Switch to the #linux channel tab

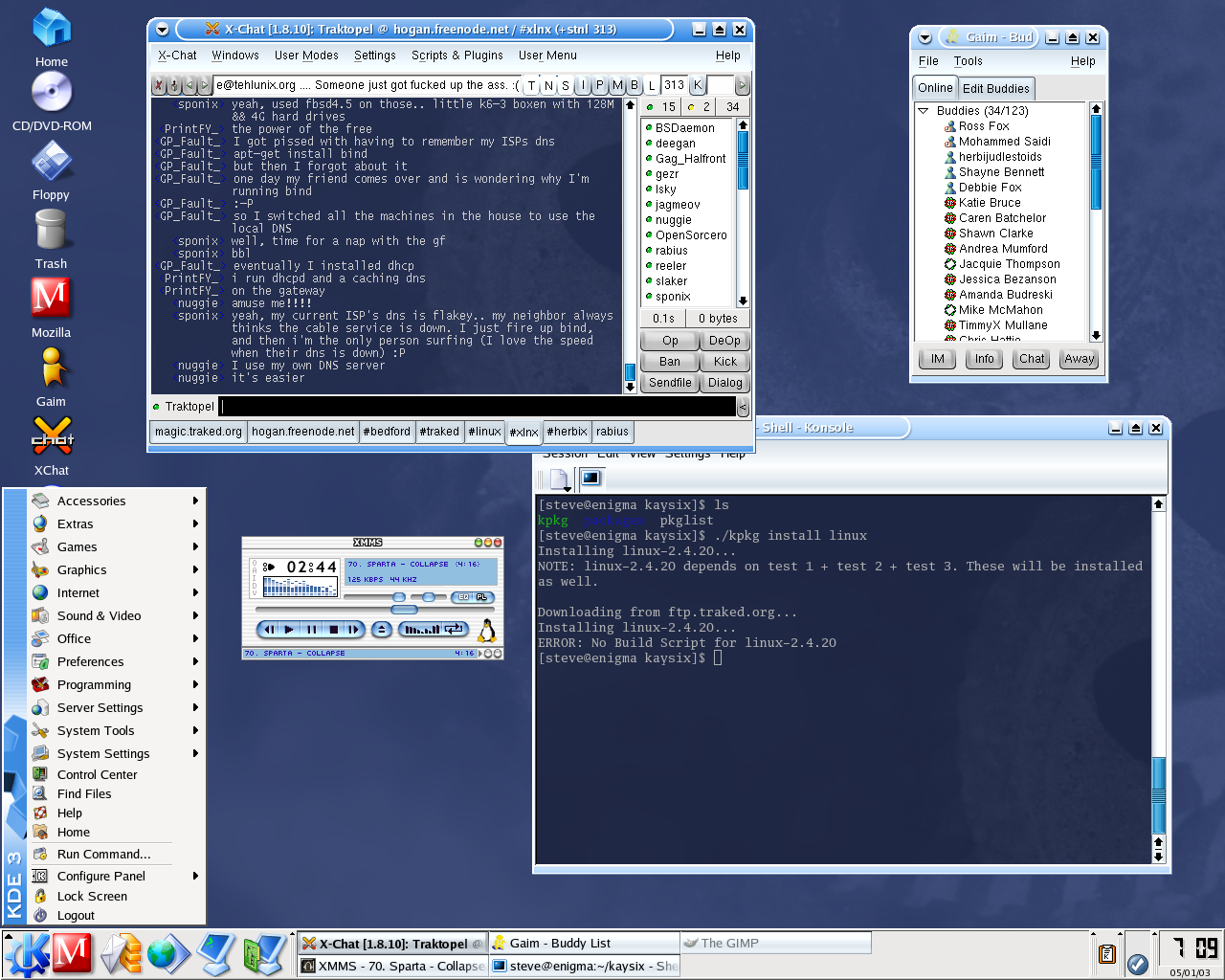[484, 432]
